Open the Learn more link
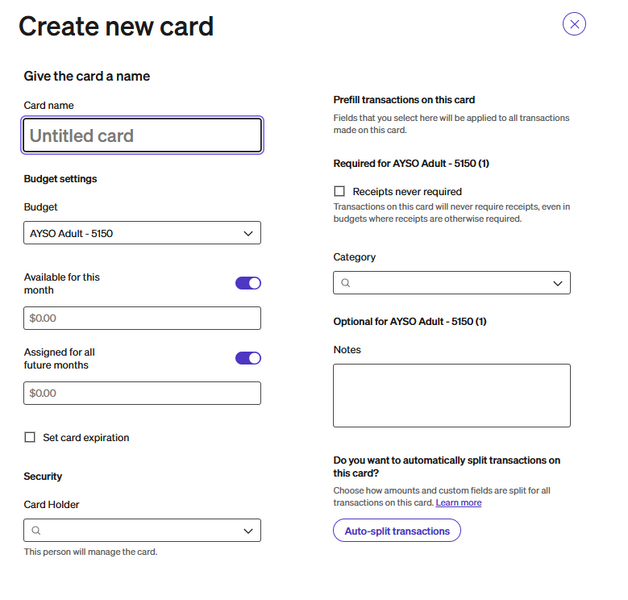Image resolution: width=628 pixels, height=600 pixels. (458, 503)
